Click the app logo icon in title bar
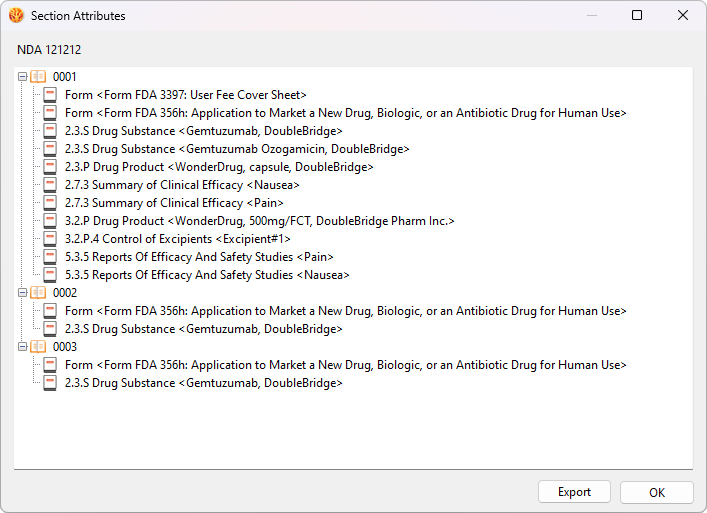Viewport: 707px width, 513px height. pyautogui.click(x=16, y=15)
